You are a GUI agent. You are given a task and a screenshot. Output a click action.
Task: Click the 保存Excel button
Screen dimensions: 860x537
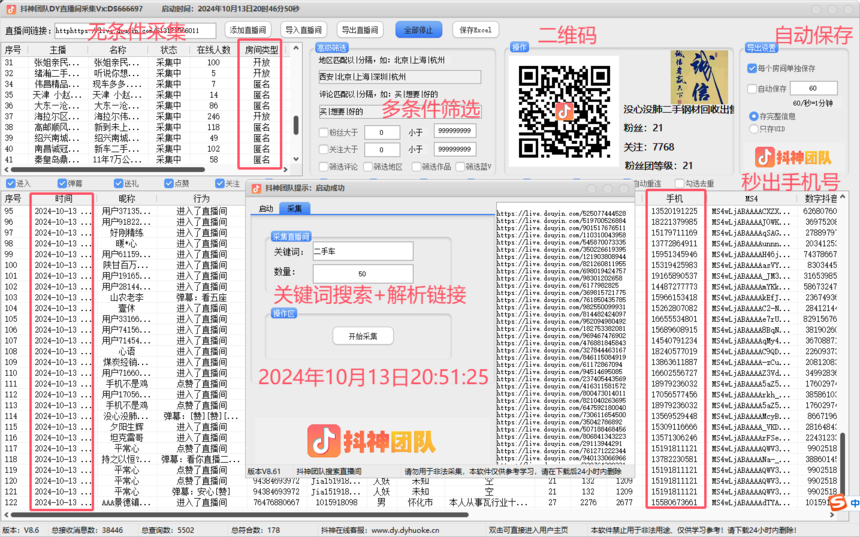click(476, 30)
